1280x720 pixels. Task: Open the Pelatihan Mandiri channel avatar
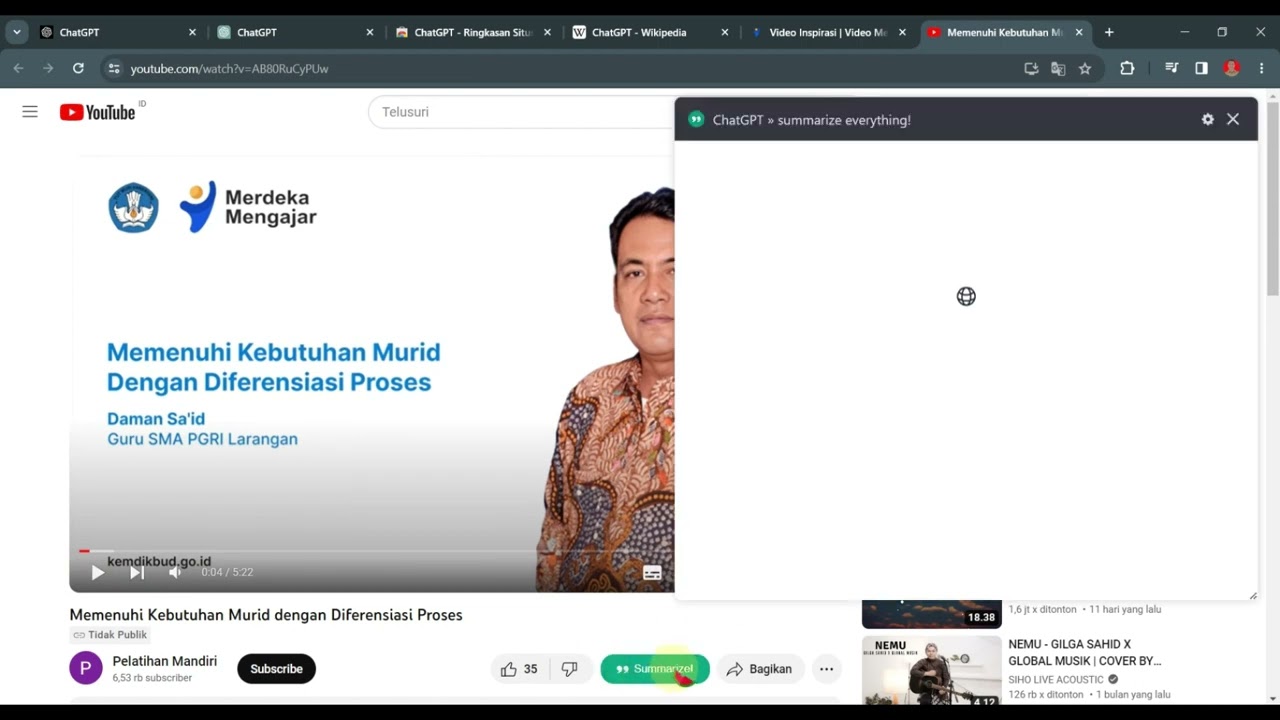point(86,668)
